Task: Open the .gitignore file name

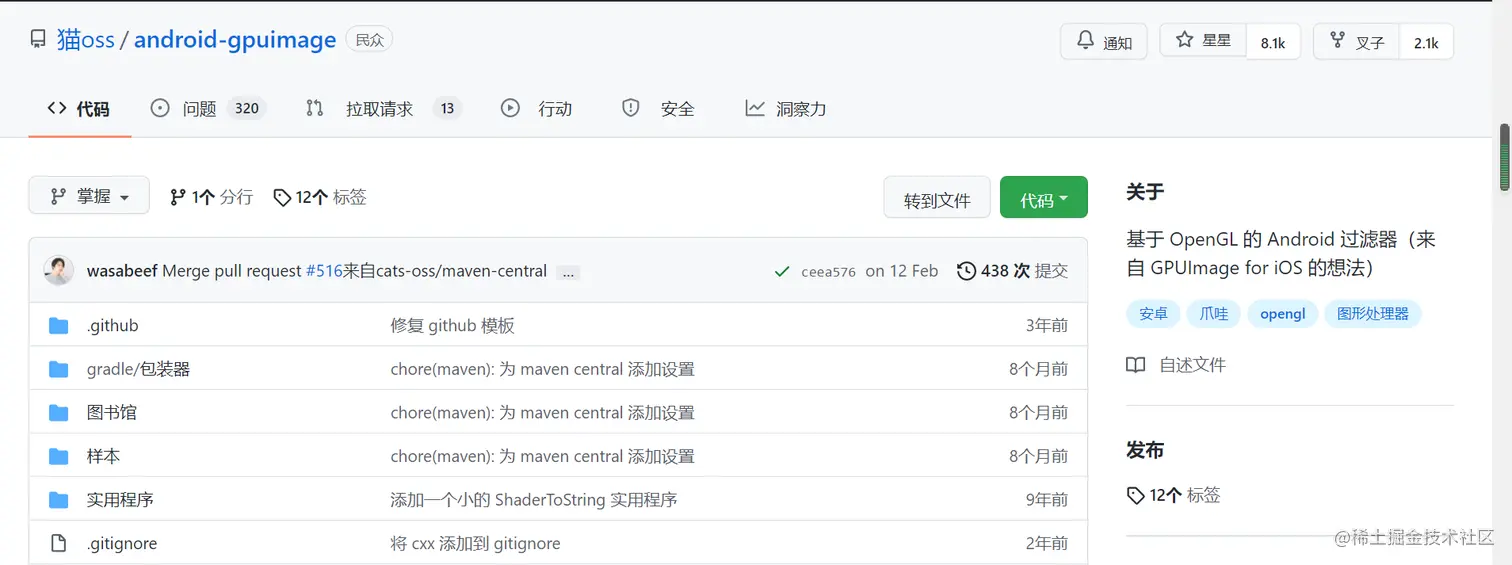Action: (122, 543)
